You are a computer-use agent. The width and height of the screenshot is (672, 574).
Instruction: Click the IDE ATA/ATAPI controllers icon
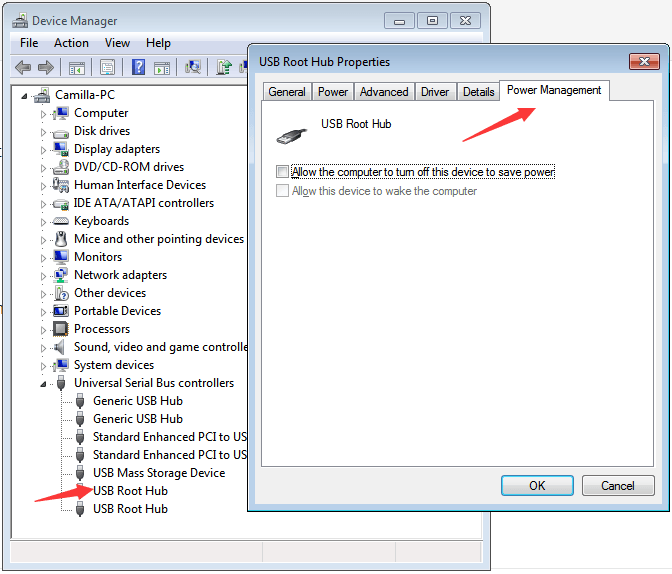(60, 204)
